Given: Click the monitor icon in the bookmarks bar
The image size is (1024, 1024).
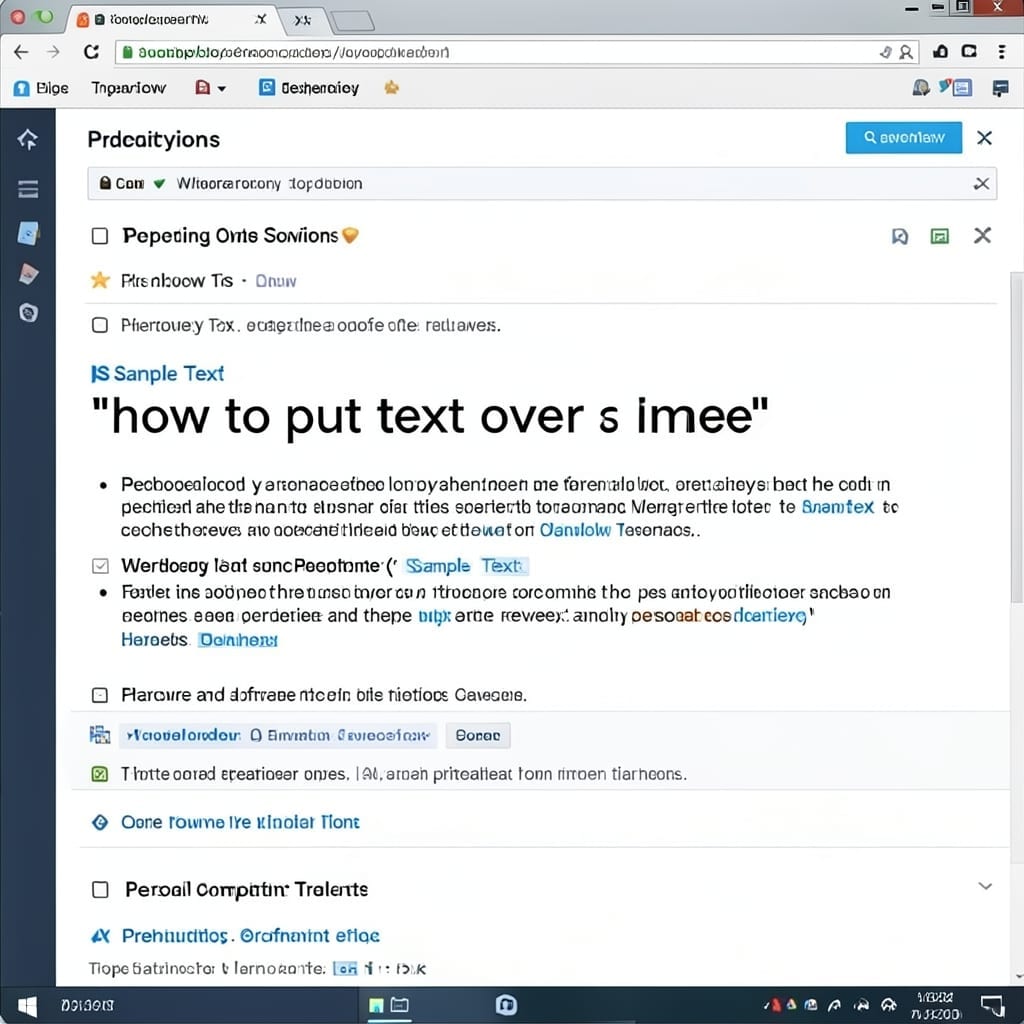Looking at the screenshot, I should click(1000, 88).
